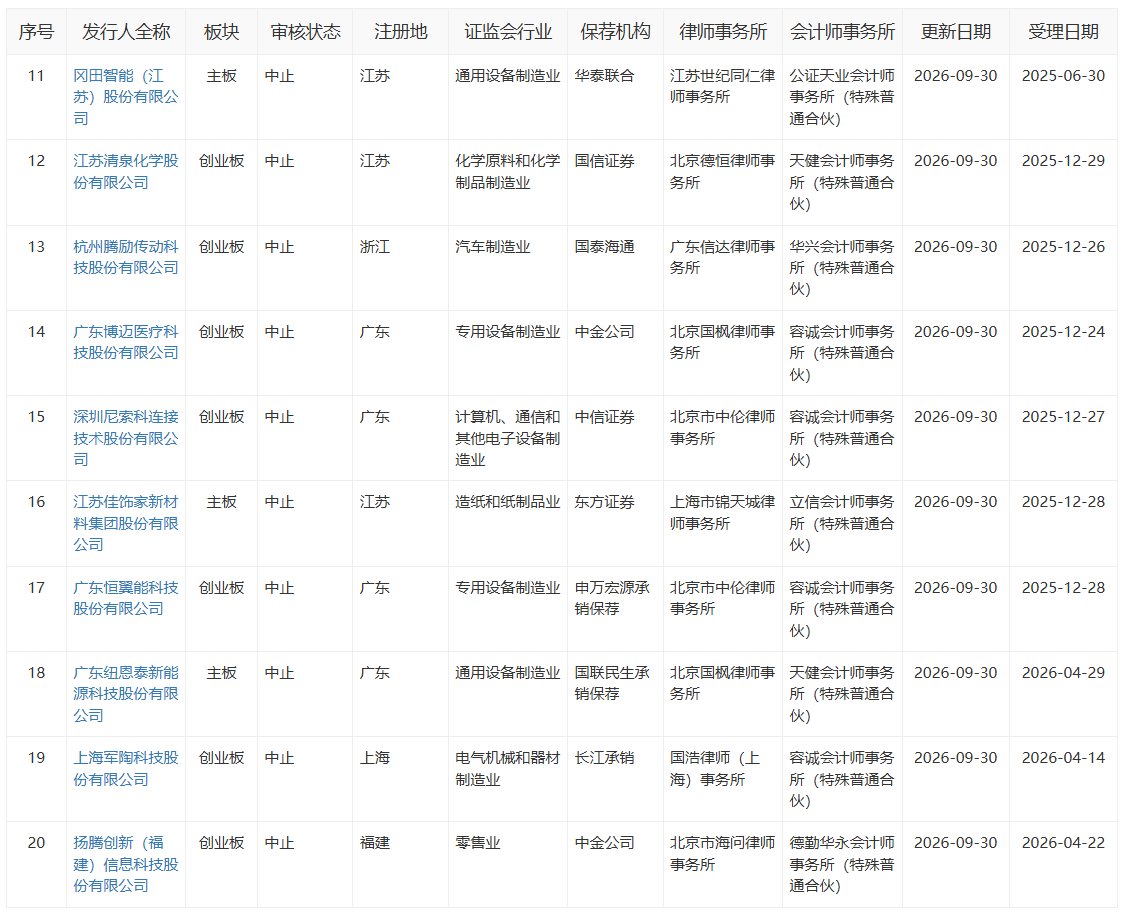Click the sponsor cell 长江承销

click(604, 758)
